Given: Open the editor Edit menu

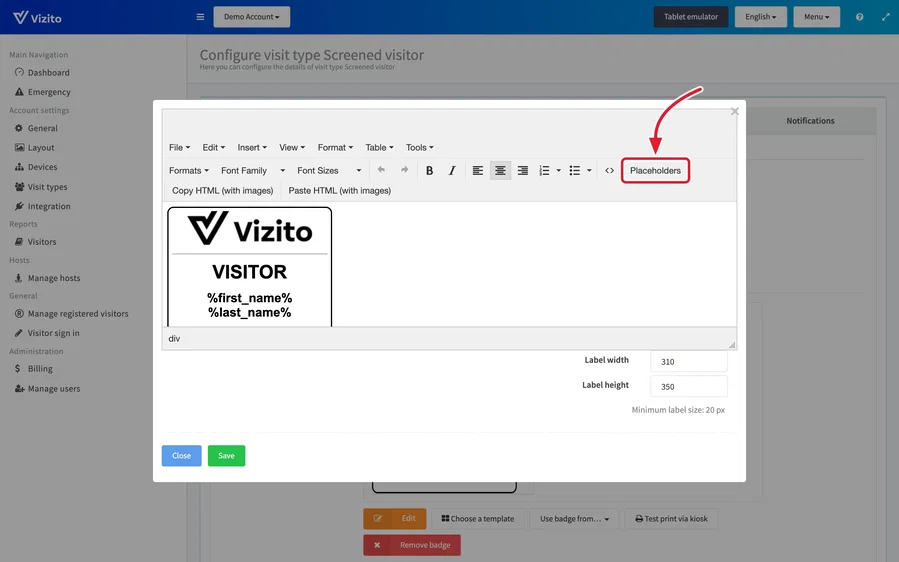Looking at the screenshot, I should pyautogui.click(x=213, y=147).
